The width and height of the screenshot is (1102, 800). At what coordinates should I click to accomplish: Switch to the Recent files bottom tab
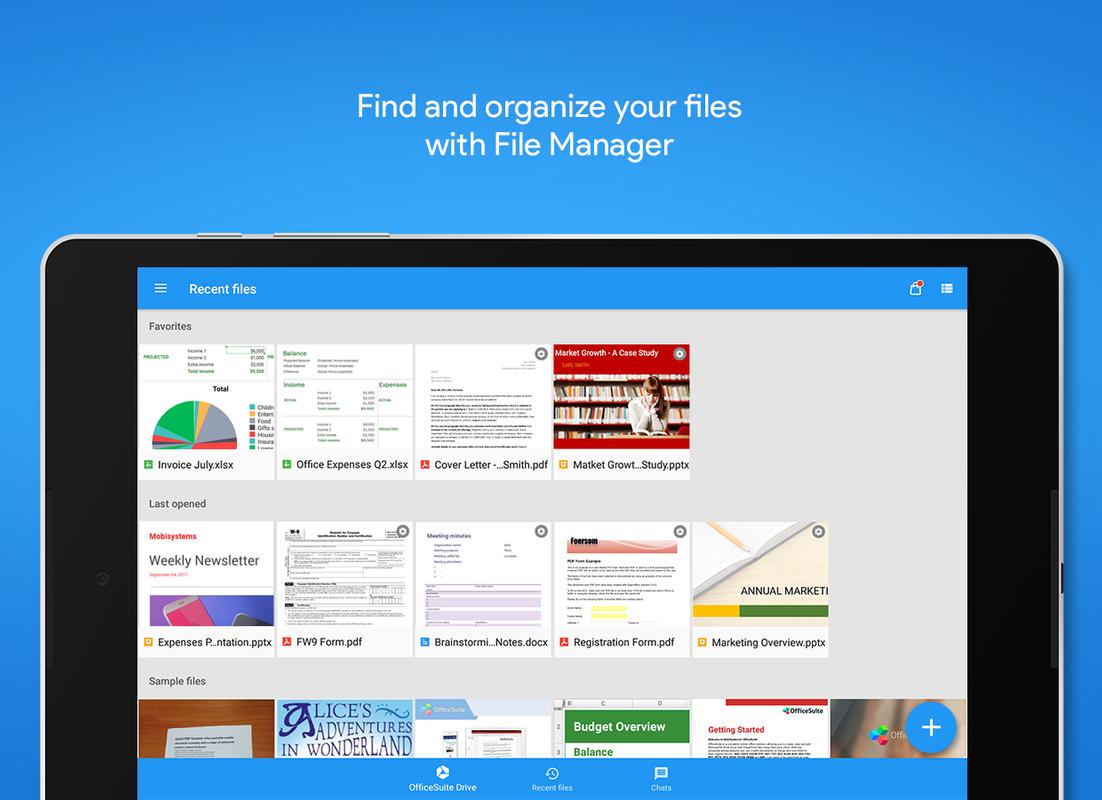pos(552,780)
